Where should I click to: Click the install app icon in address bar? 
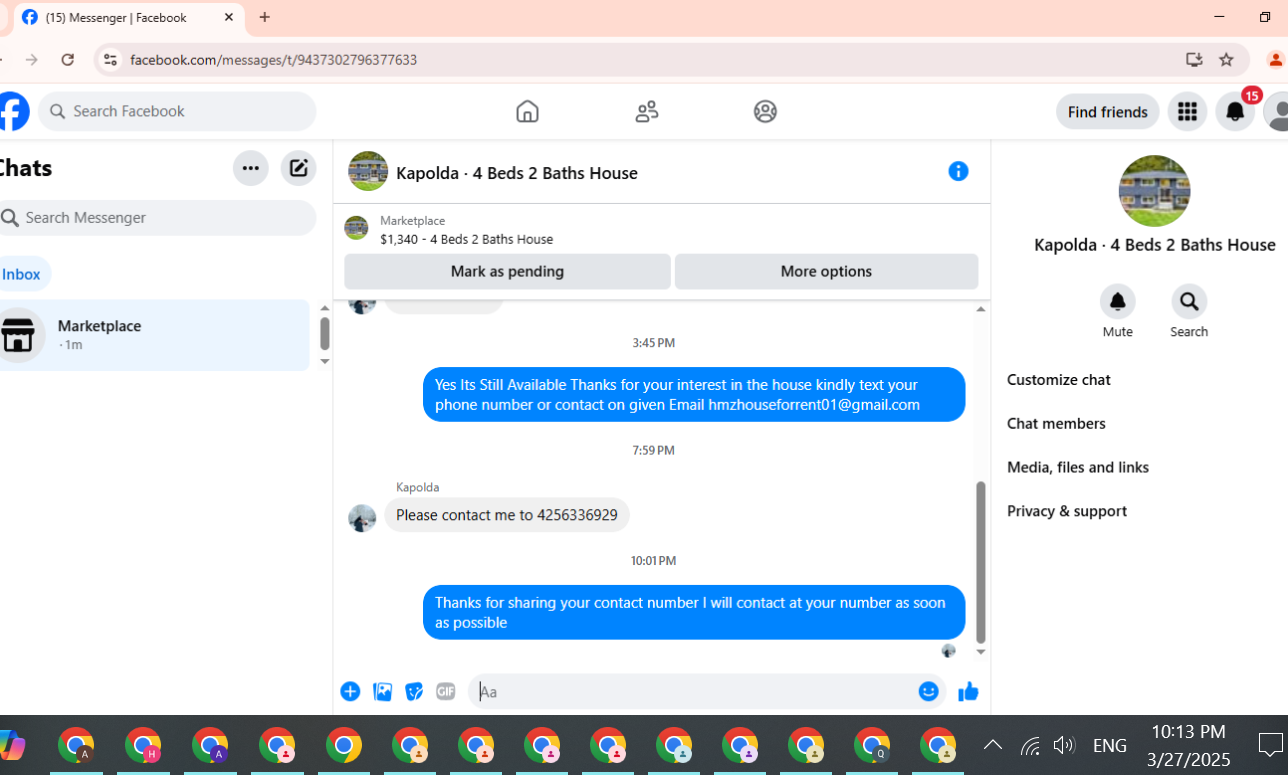pyautogui.click(x=1194, y=60)
